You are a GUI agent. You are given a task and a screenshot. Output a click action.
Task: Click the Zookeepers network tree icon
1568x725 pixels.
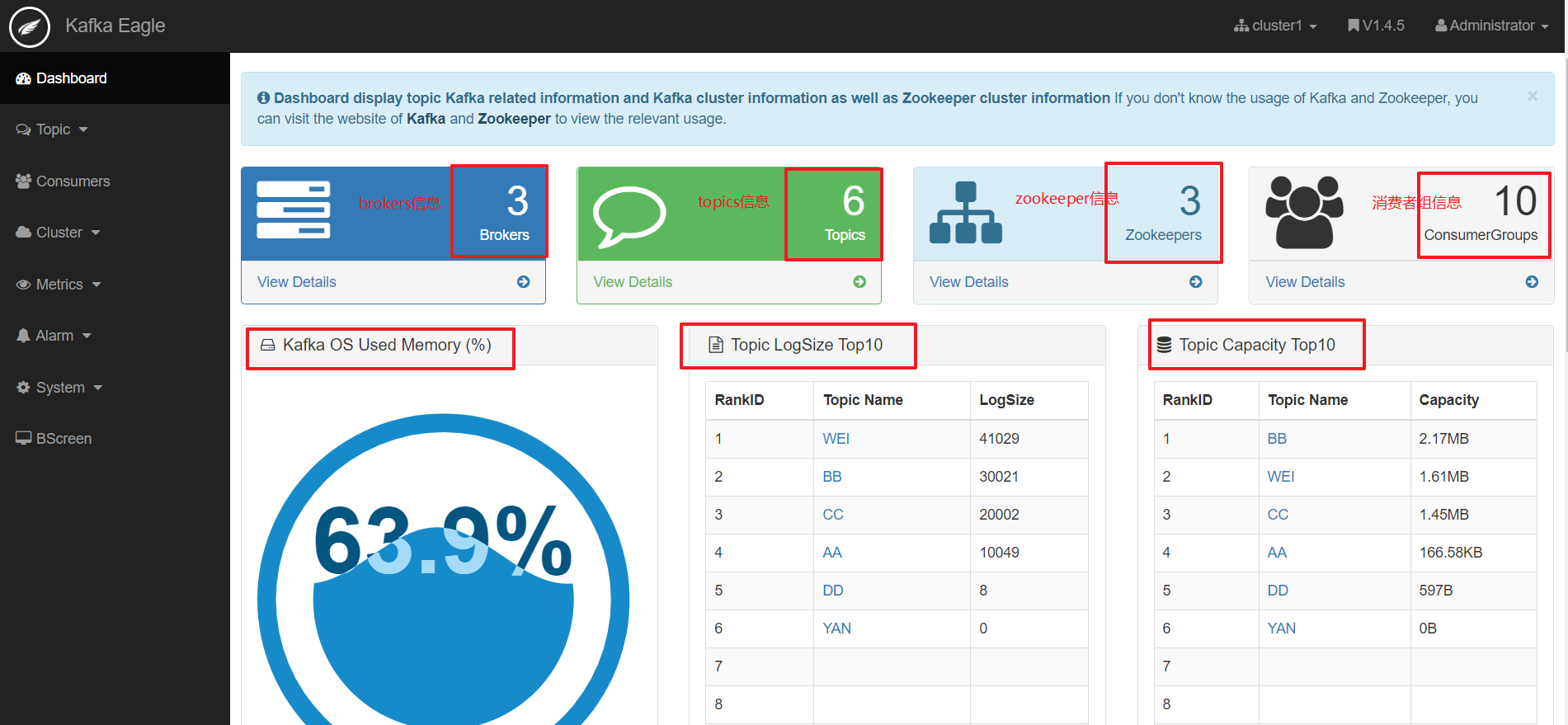(x=966, y=213)
